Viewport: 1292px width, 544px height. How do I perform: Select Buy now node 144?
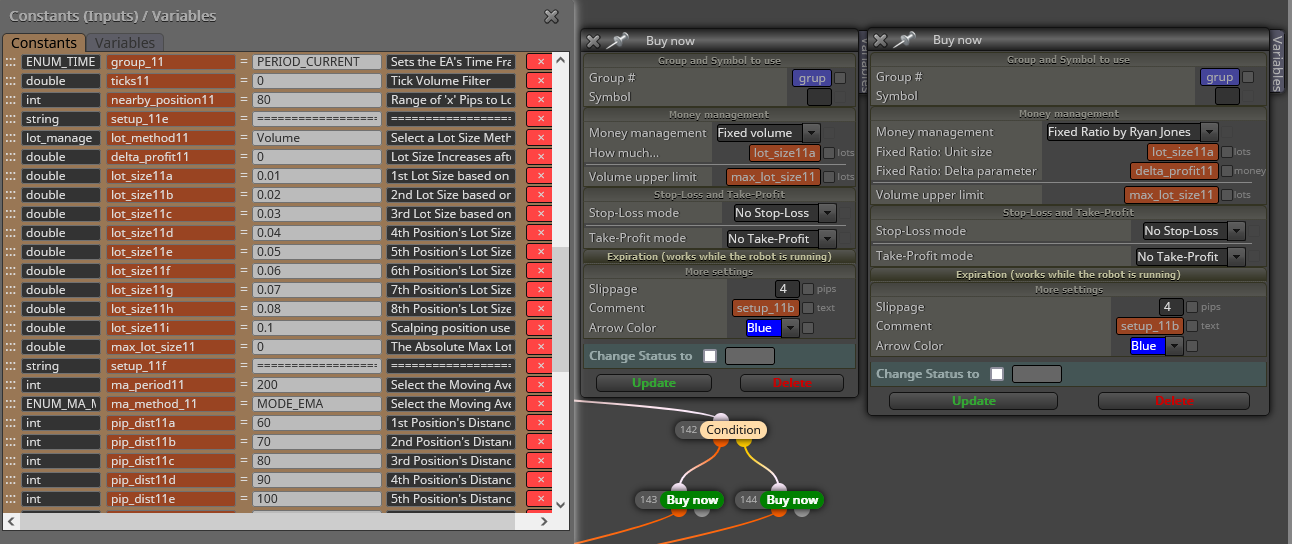point(792,500)
